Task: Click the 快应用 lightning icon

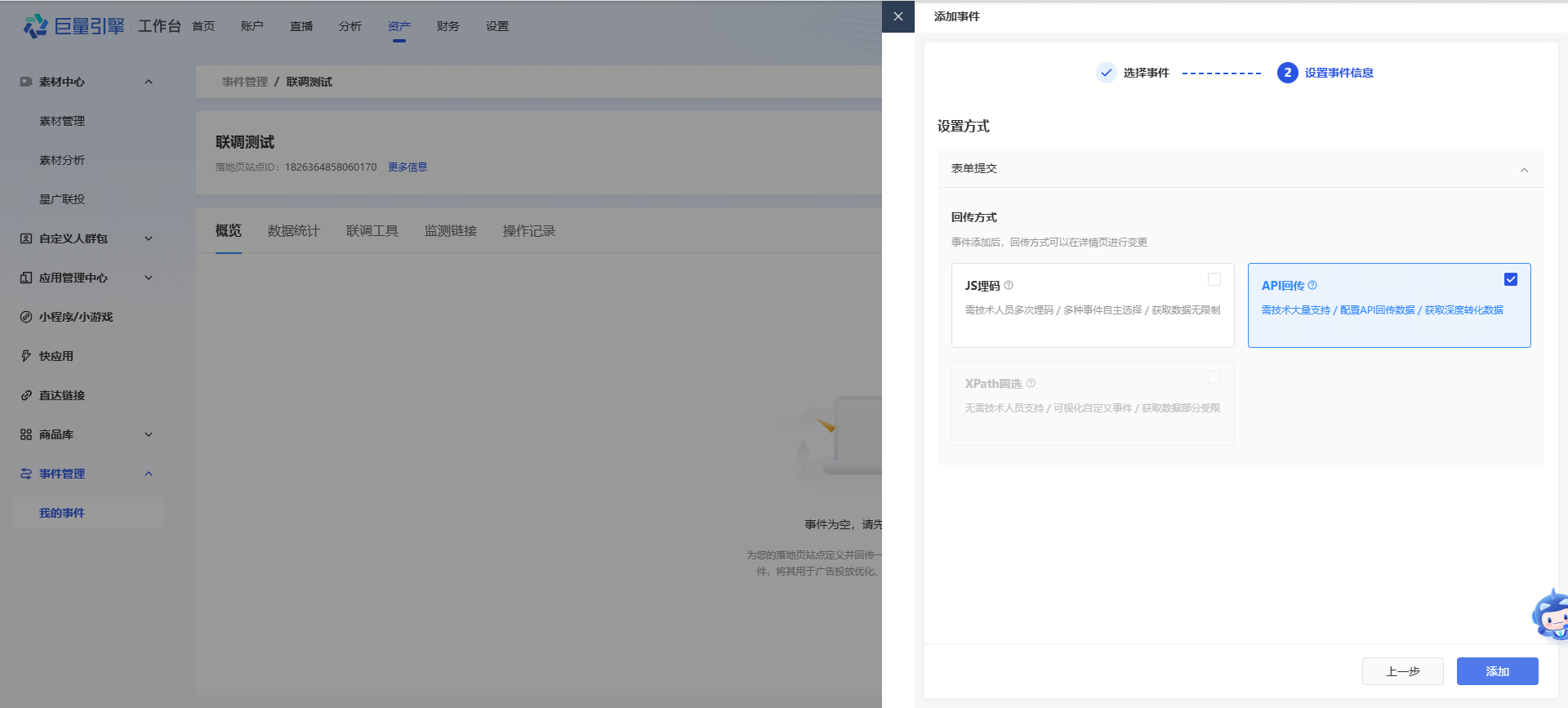Action: tap(26, 356)
